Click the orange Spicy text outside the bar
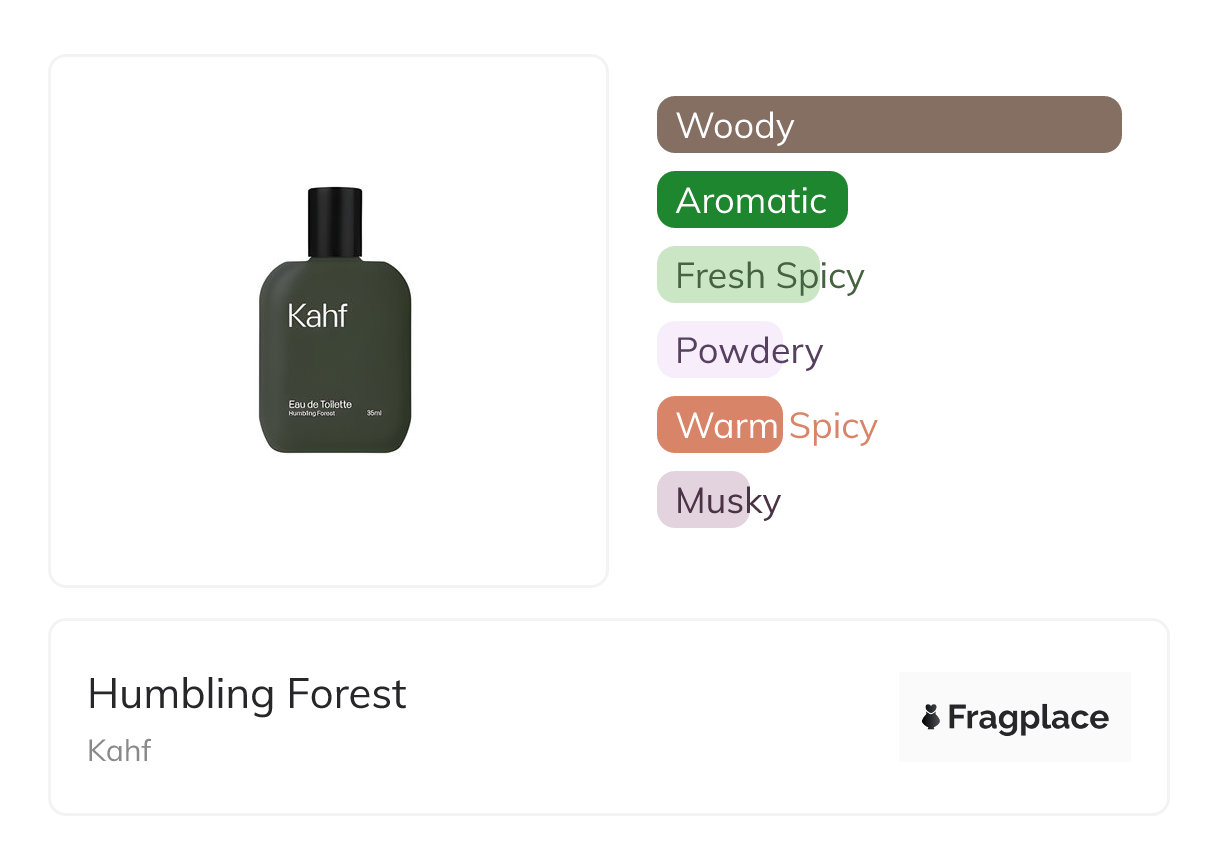1218x864 pixels. click(x=833, y=426)
